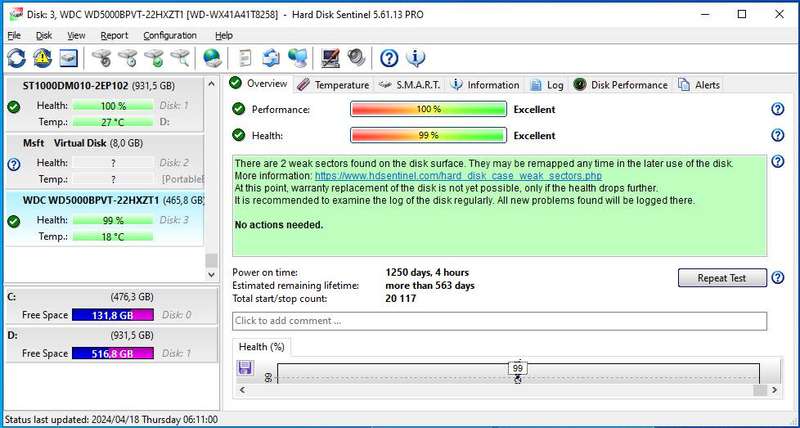Image resolution: width=800 pixels, height=428 pixels.
Task: Switch to the Temperature tab
Action: click(334, 85)
